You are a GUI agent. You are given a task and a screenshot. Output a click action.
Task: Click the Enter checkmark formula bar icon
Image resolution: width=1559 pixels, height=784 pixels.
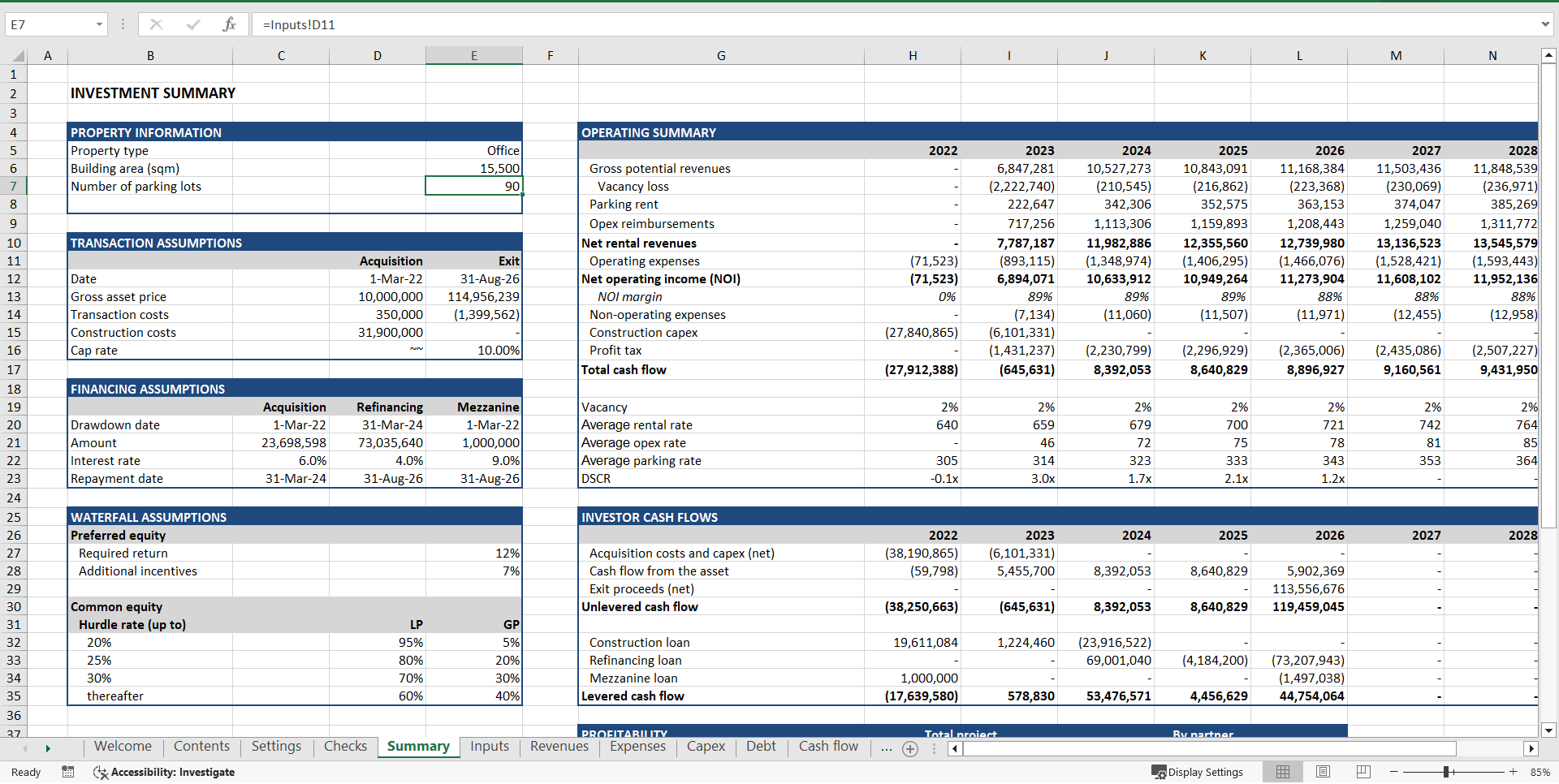click(x=192, y=24)
